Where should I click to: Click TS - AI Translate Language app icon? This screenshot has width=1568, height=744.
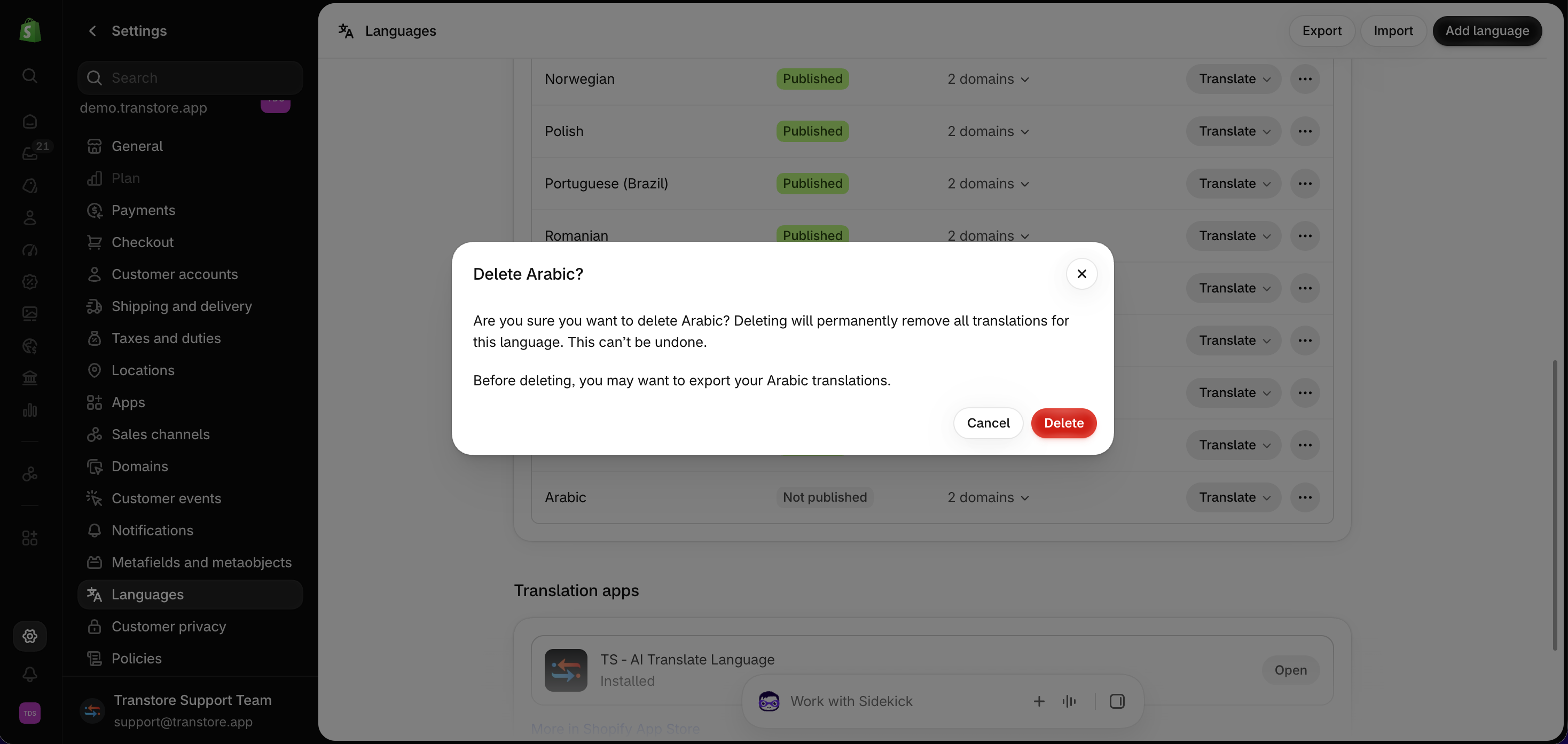(x=566, y=670)
